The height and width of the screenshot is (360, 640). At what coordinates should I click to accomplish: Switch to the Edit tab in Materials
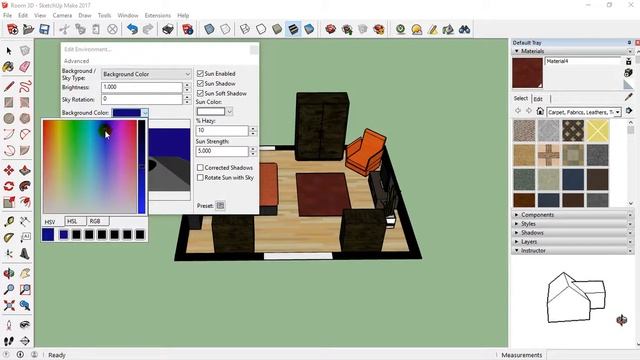tap(538, 99)
